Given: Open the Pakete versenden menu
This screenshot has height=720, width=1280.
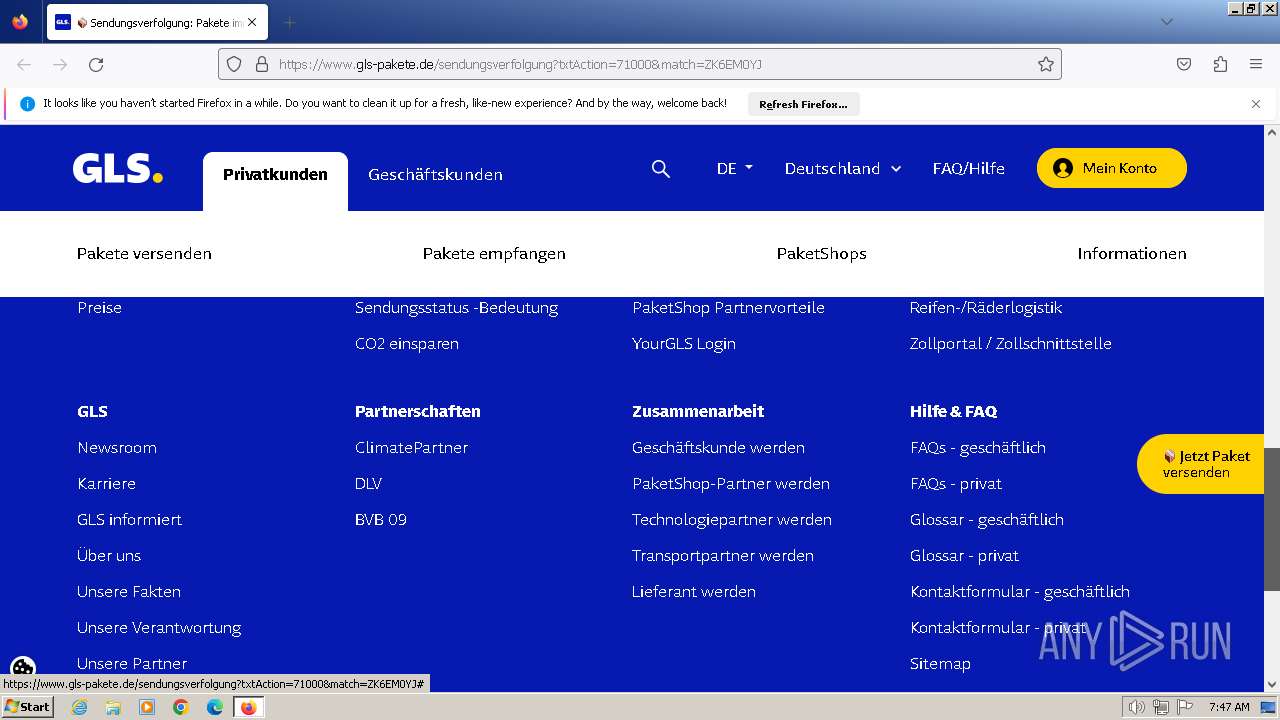Looking at the screenshot, I should click(144, 254).
